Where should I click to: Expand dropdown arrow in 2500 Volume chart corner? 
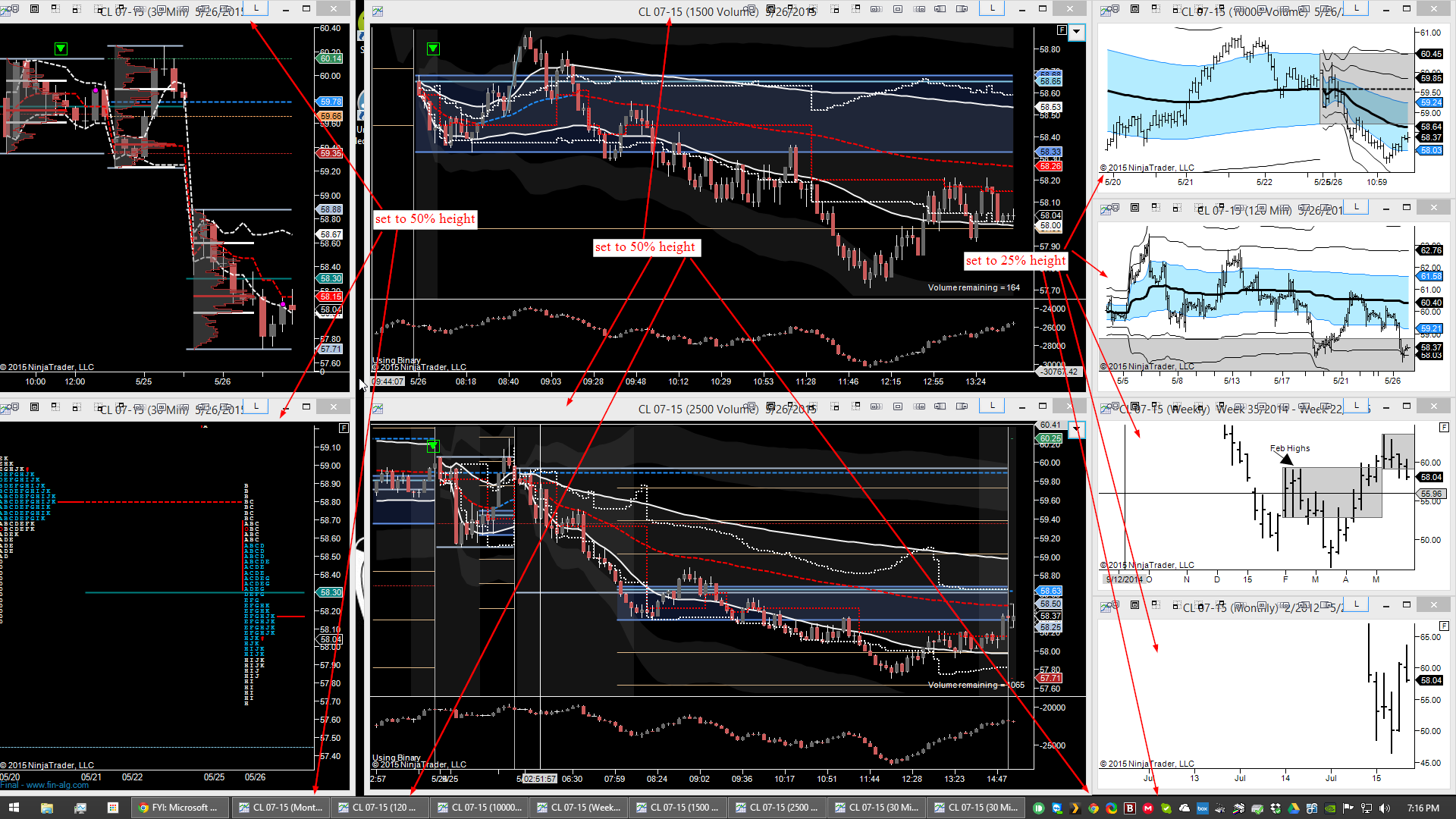pos(1077,430)
